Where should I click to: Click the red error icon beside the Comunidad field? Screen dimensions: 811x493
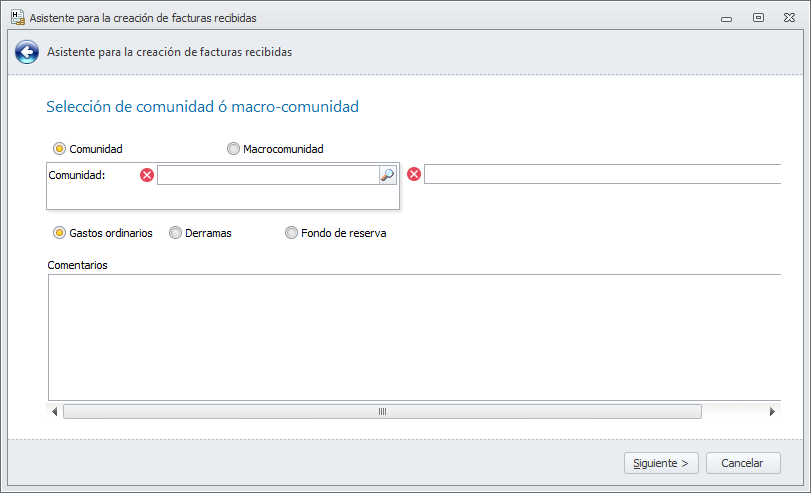click(x=147, y=175)
